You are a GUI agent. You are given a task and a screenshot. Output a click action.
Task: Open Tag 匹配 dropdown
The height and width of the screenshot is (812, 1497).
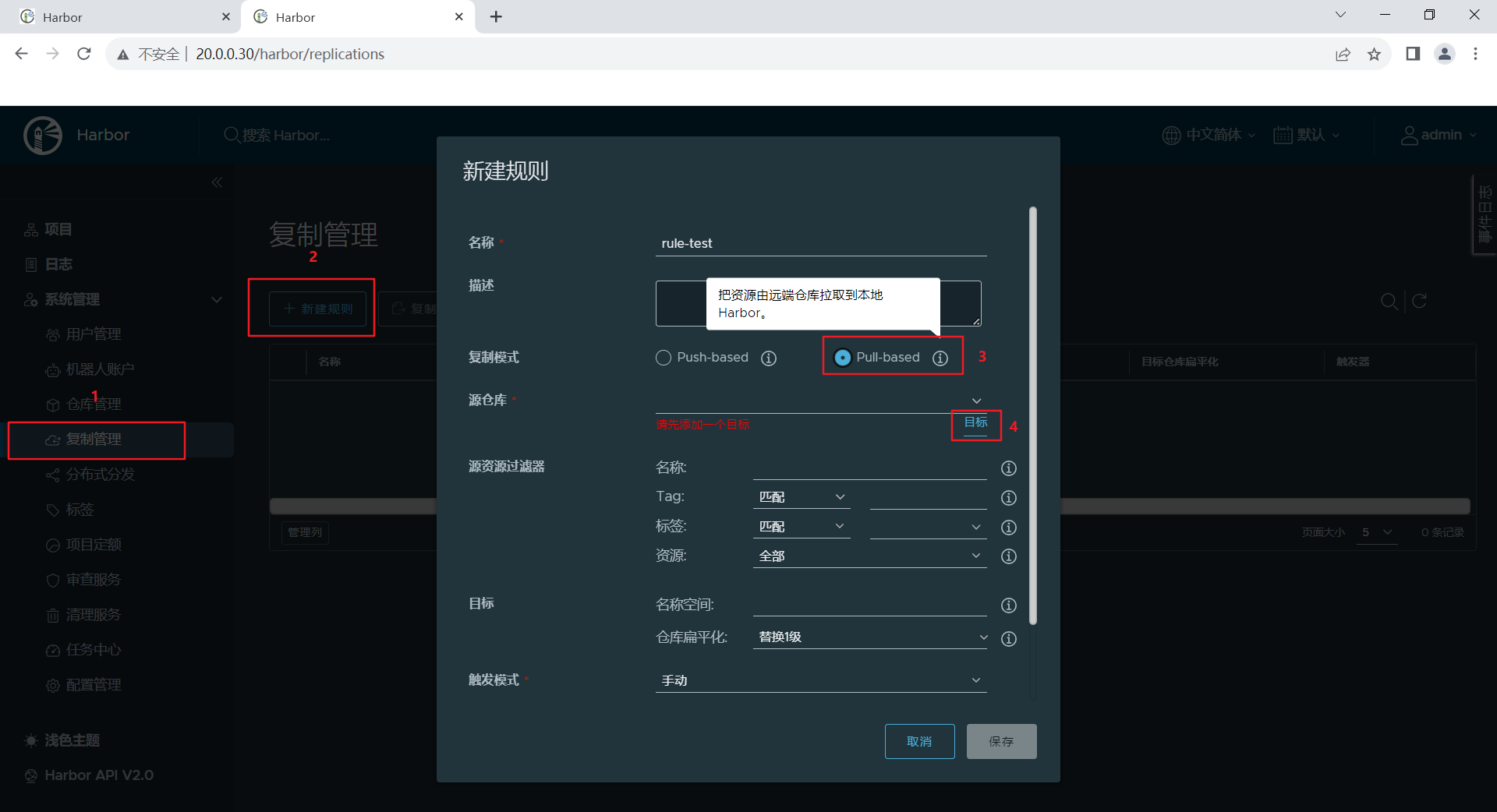(x=802, y=497)
